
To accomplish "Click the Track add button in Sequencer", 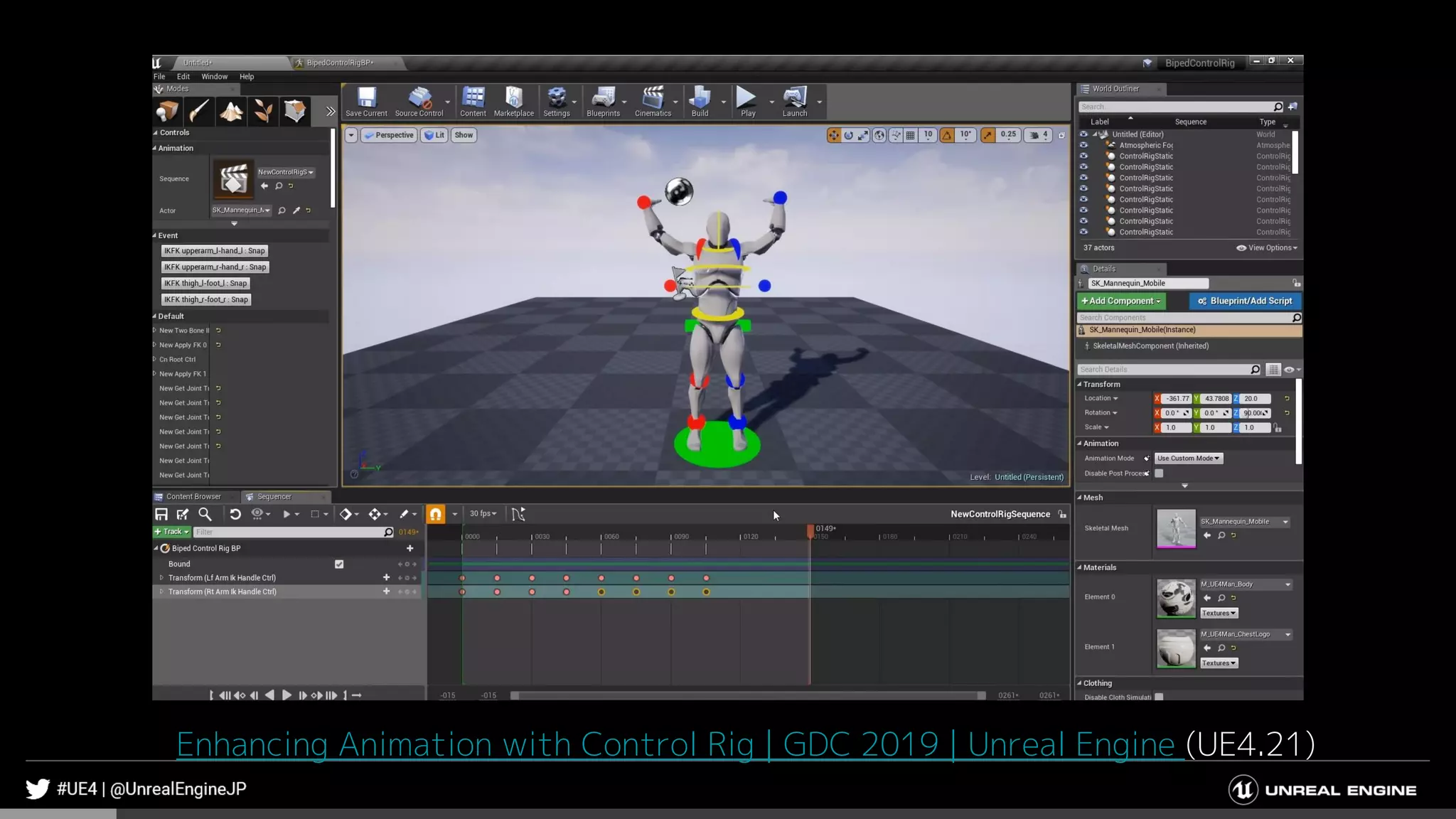I will point(171,532).
